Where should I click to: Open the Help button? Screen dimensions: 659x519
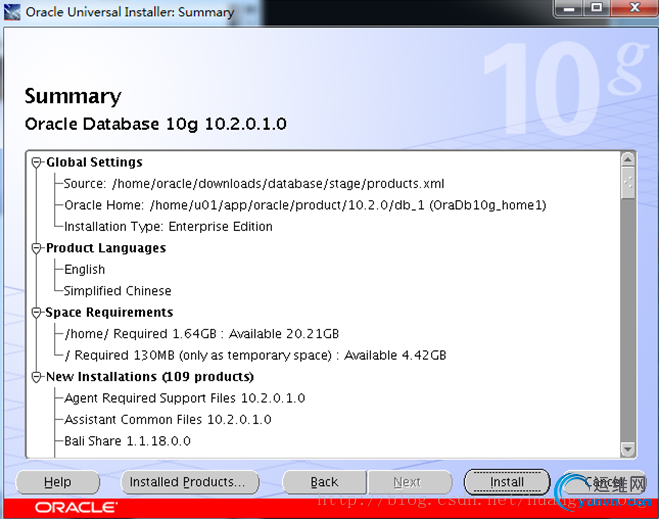pos(58,482)
